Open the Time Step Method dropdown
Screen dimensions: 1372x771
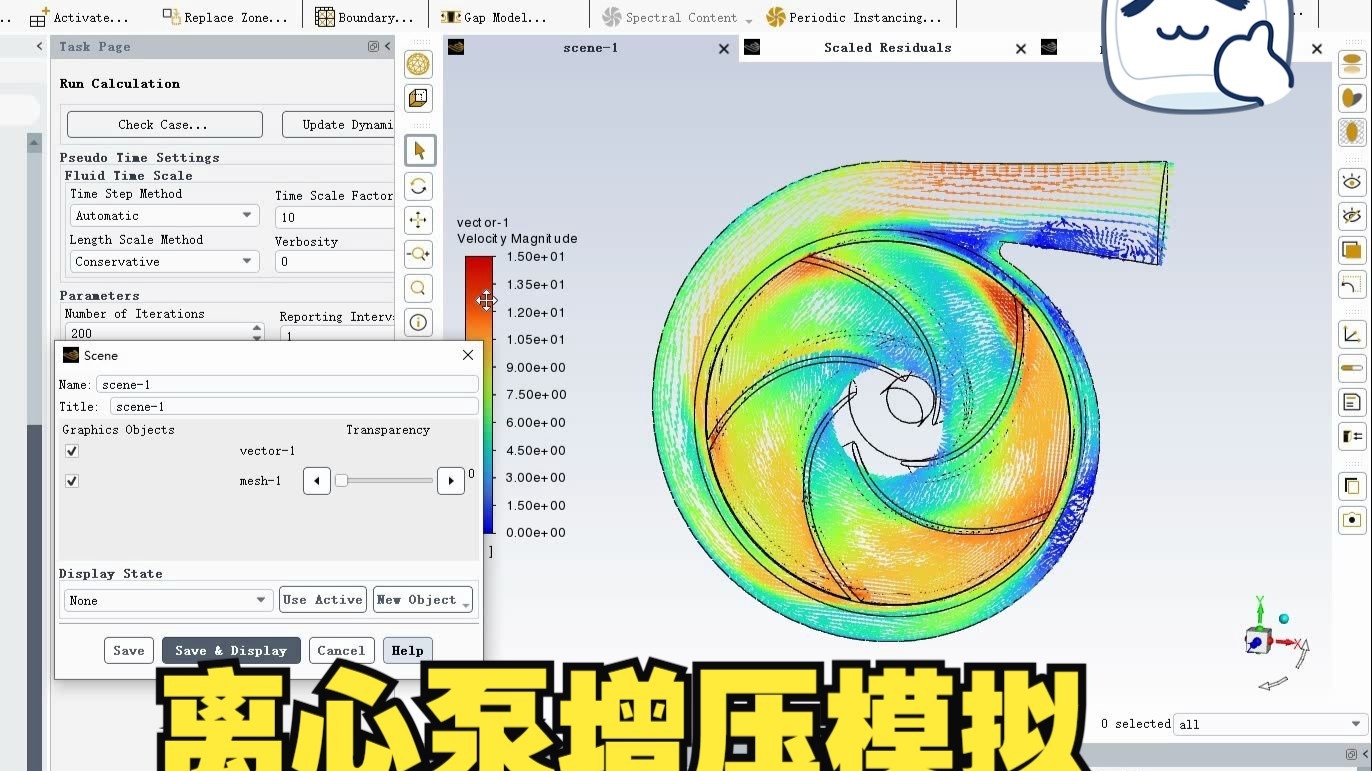click(246, 215)
